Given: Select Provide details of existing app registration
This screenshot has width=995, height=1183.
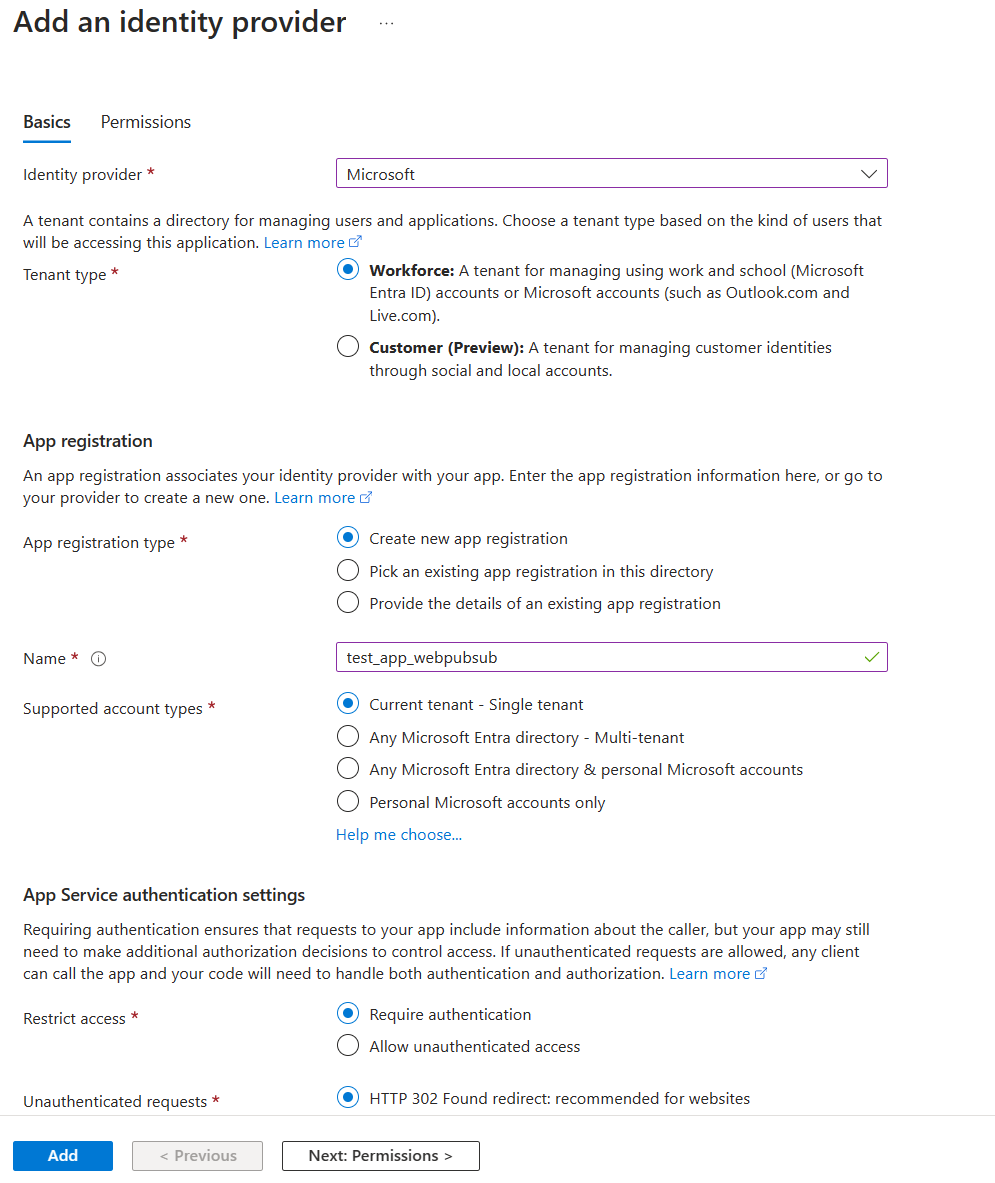Looking at the screenshot, I should click(348, 603).
